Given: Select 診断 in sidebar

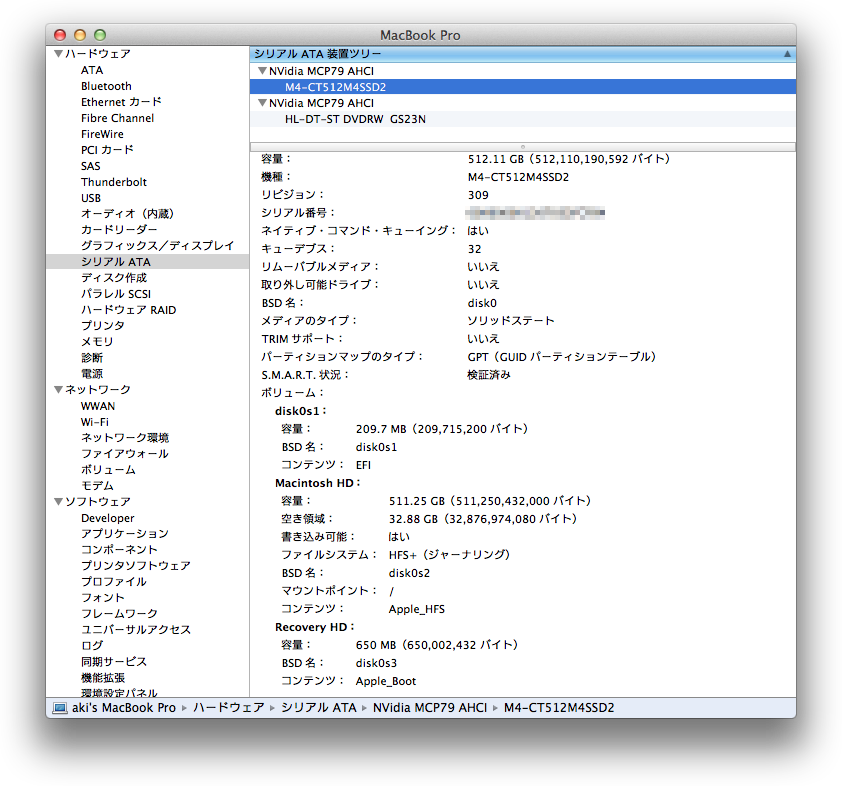Looking at the screenshot, I should click(x=92, y=358).
